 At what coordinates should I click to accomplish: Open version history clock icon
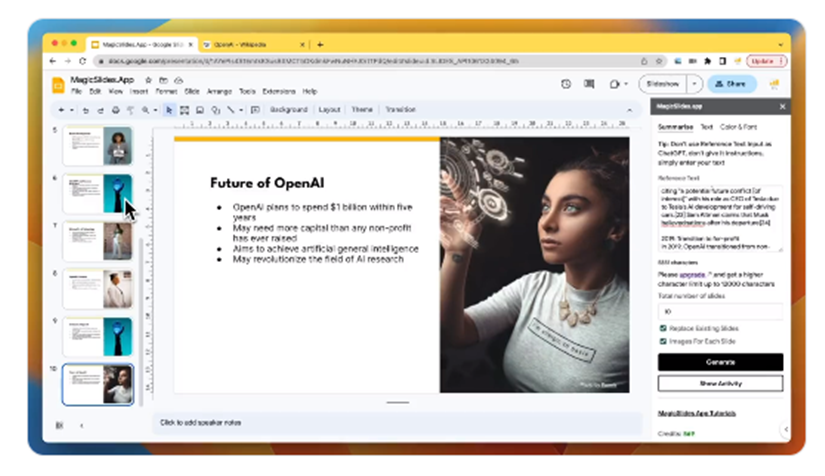point(566,85)
